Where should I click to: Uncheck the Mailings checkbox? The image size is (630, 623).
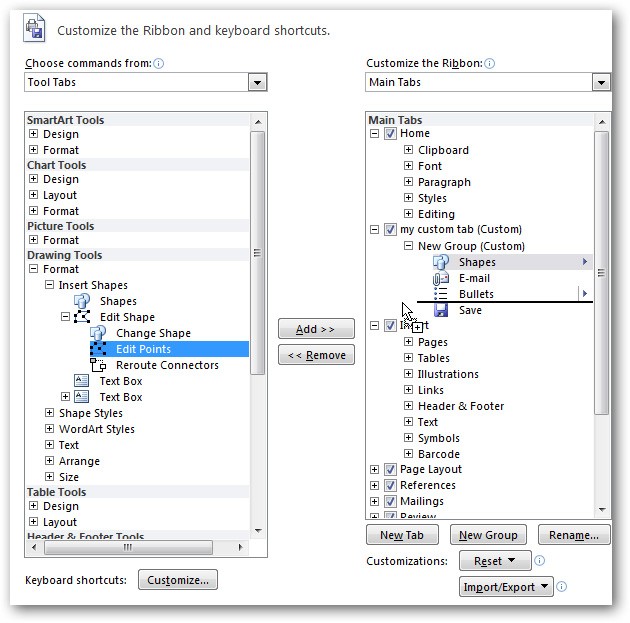coord(390,501)
